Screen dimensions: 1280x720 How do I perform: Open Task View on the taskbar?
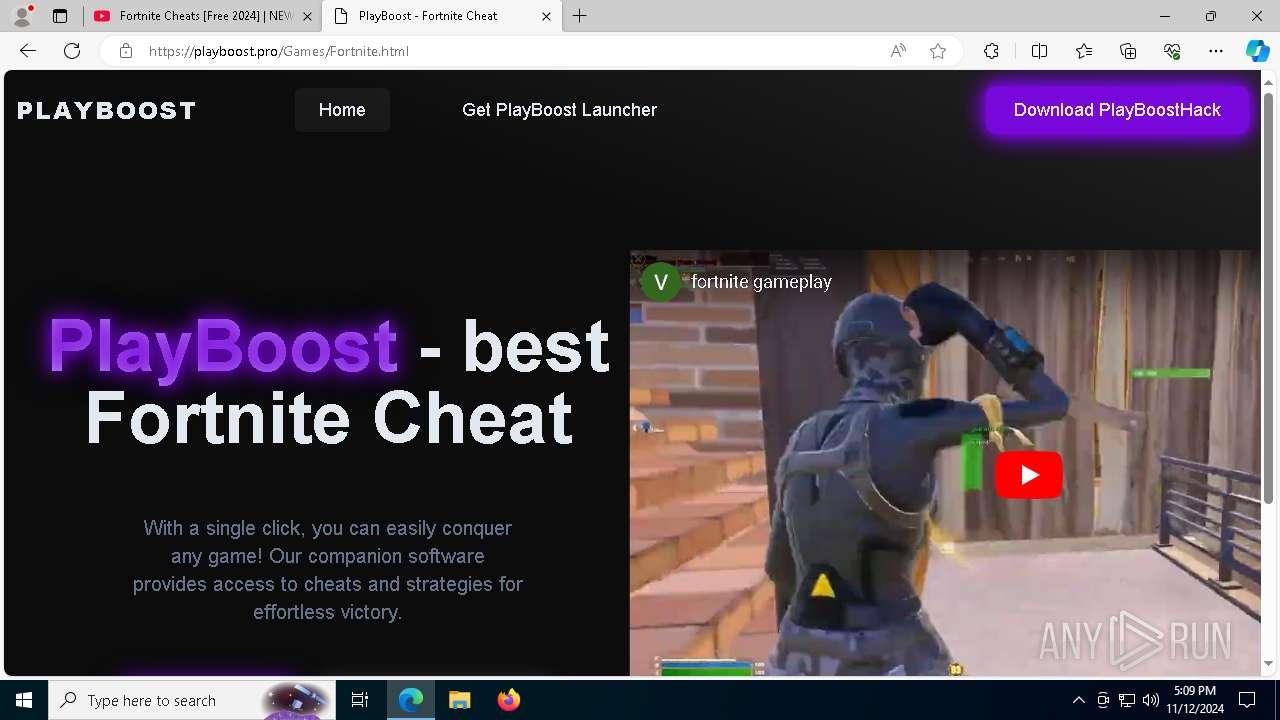360,700
